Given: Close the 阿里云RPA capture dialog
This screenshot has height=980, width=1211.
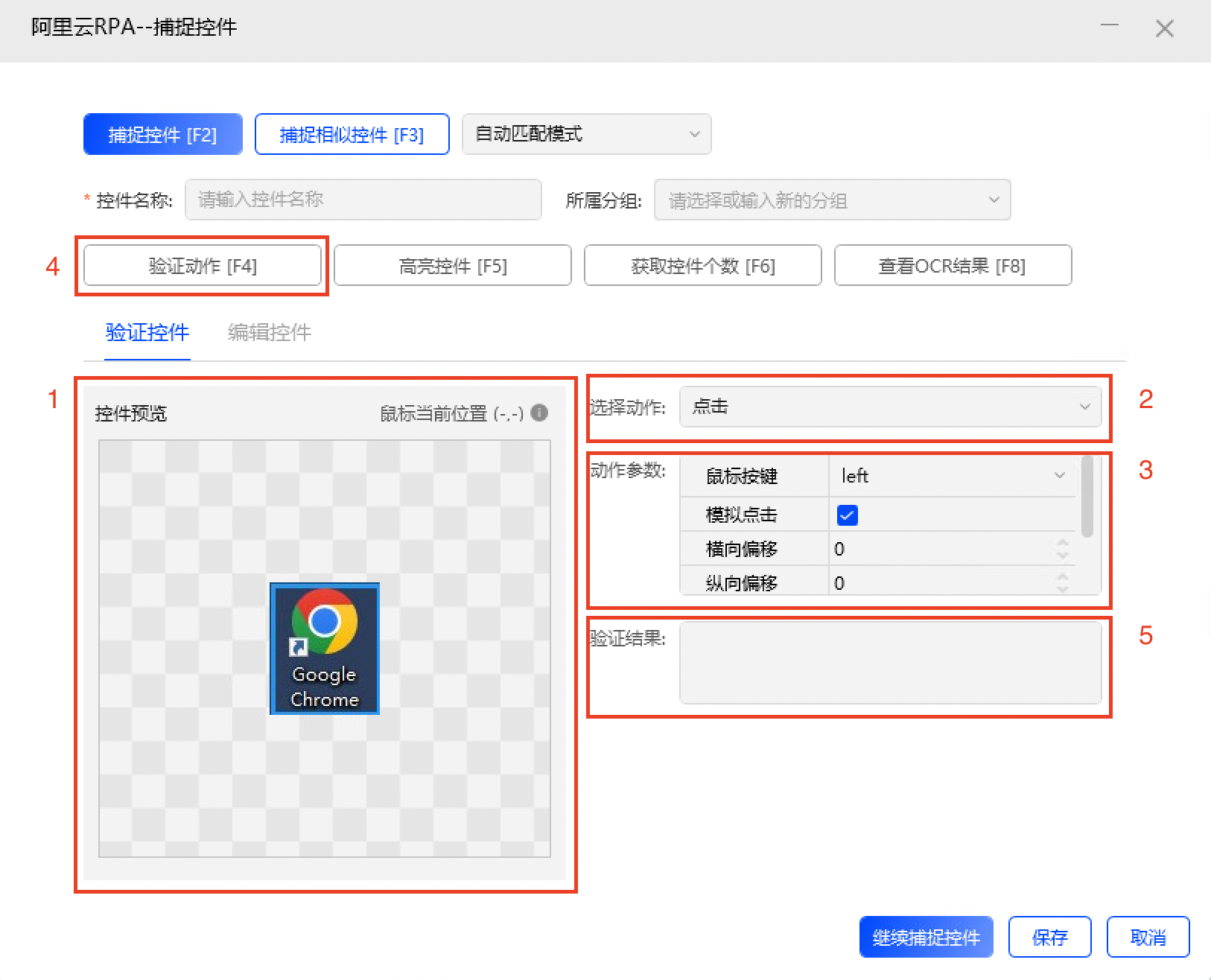Looking at the screenshot, I should [1165, 28].
